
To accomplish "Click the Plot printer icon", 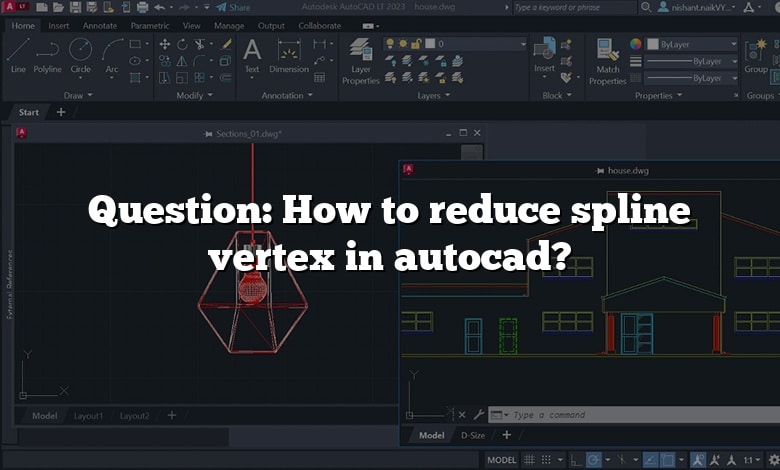I will pos(142,7).
